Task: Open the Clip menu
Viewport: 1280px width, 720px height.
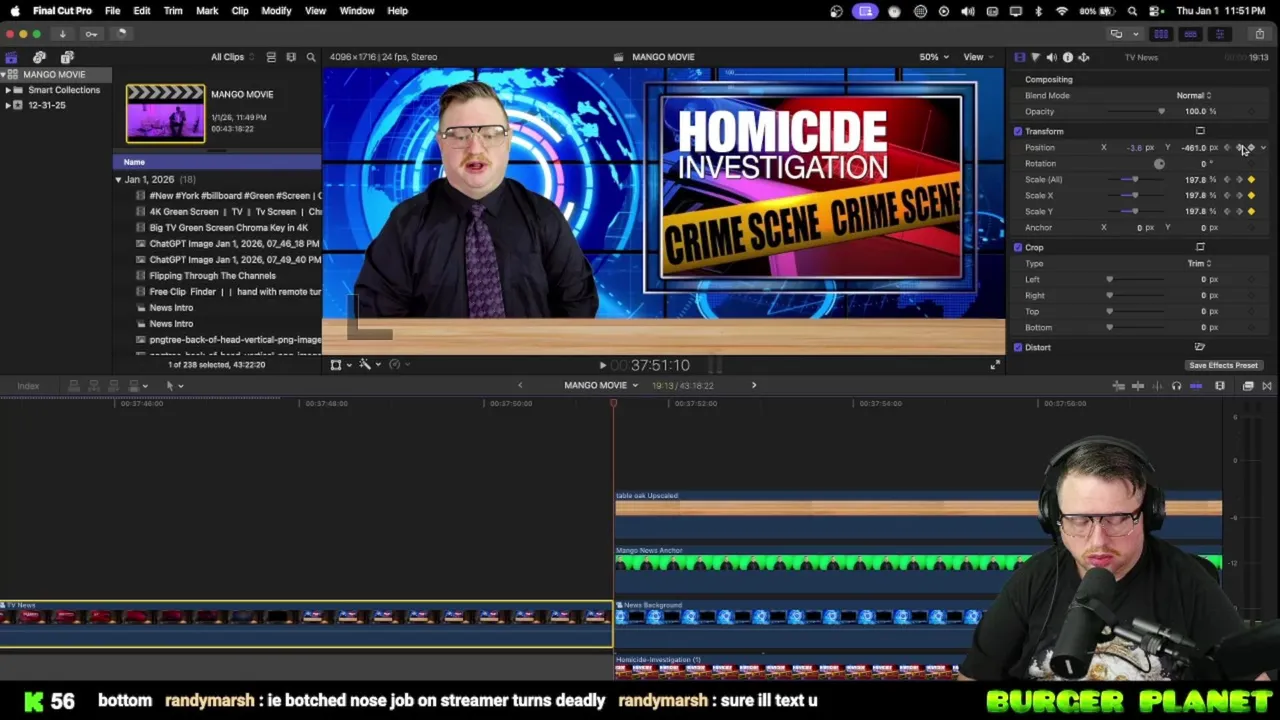Action: coord(240,10)
